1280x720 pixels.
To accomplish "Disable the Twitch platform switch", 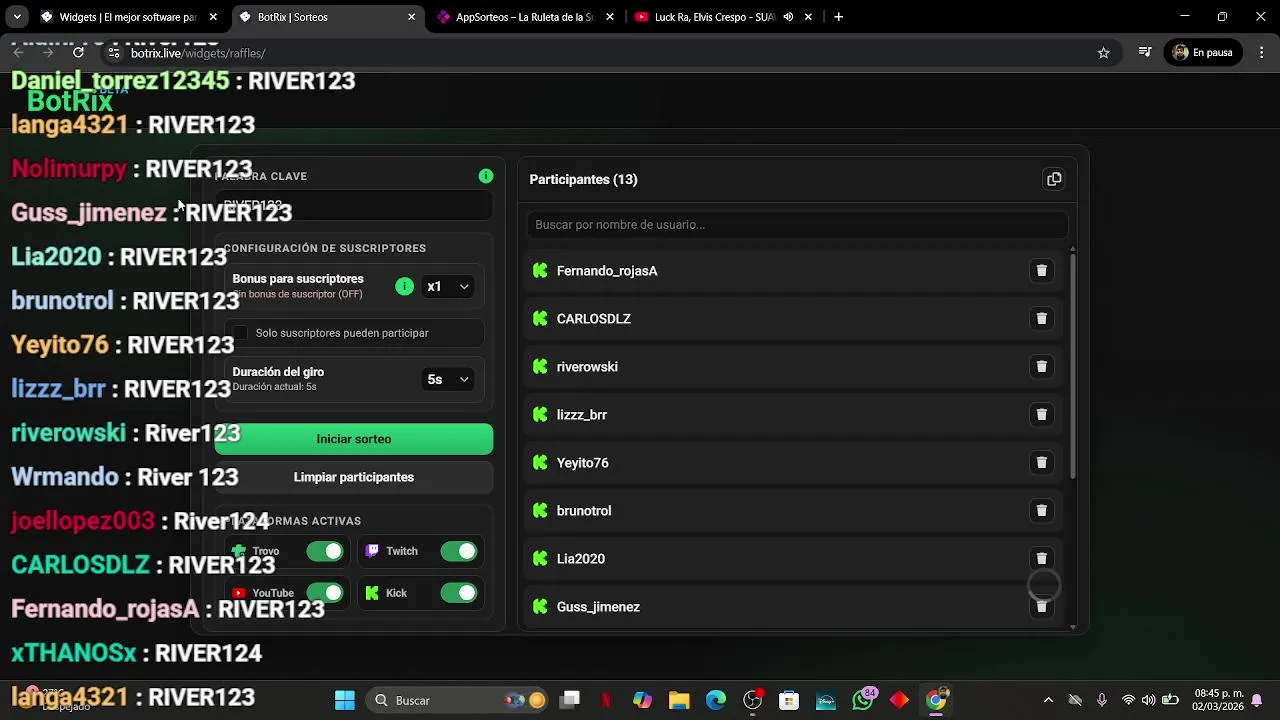I will (x=459, y=551).
